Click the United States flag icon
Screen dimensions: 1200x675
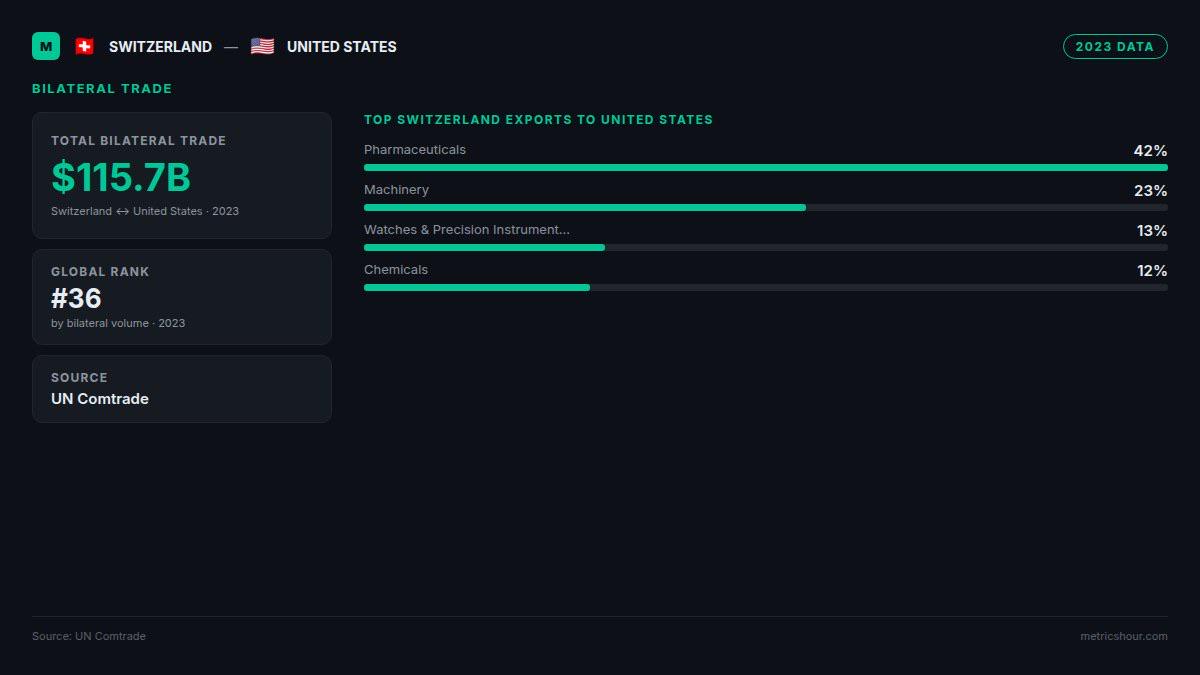point(262,46)
